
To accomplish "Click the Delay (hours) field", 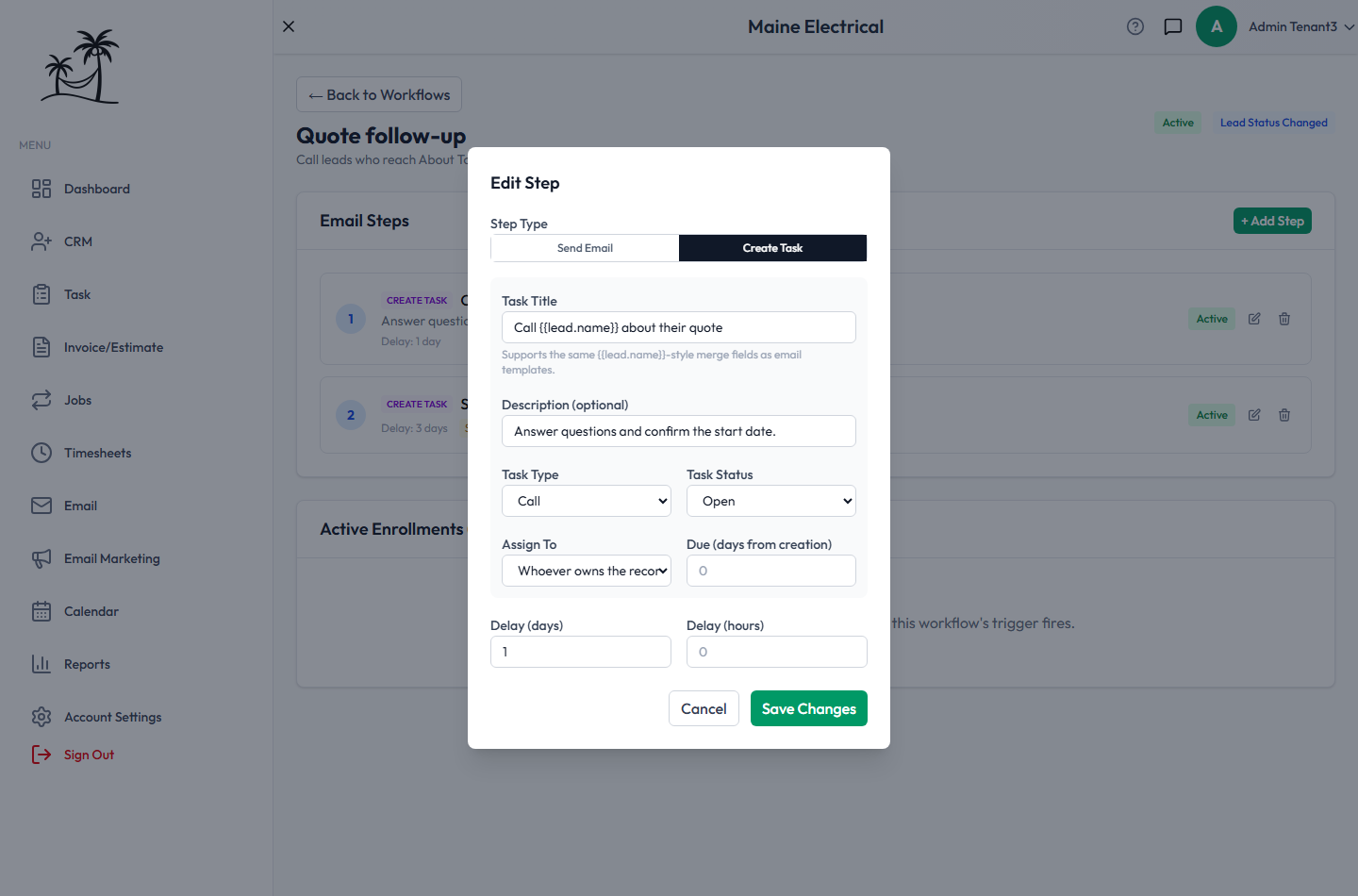I will tap(777, 652).
